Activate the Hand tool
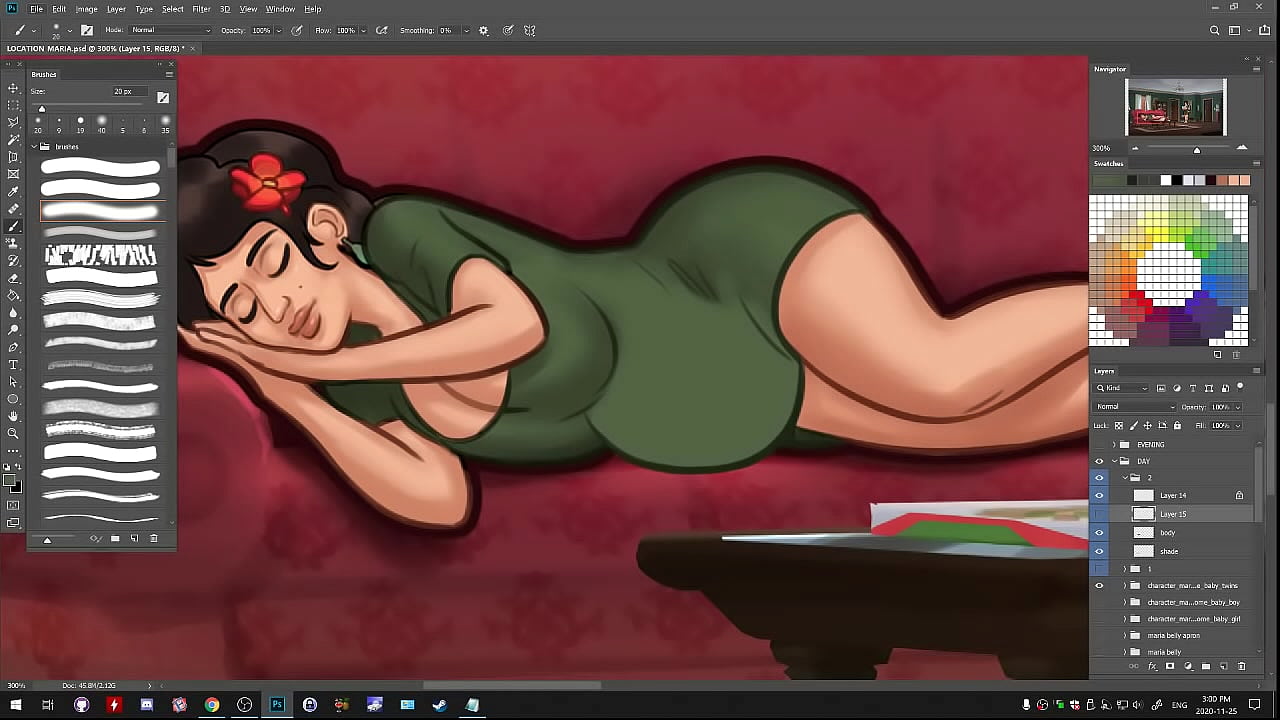The image size is (1280, 720). [13, 416]
